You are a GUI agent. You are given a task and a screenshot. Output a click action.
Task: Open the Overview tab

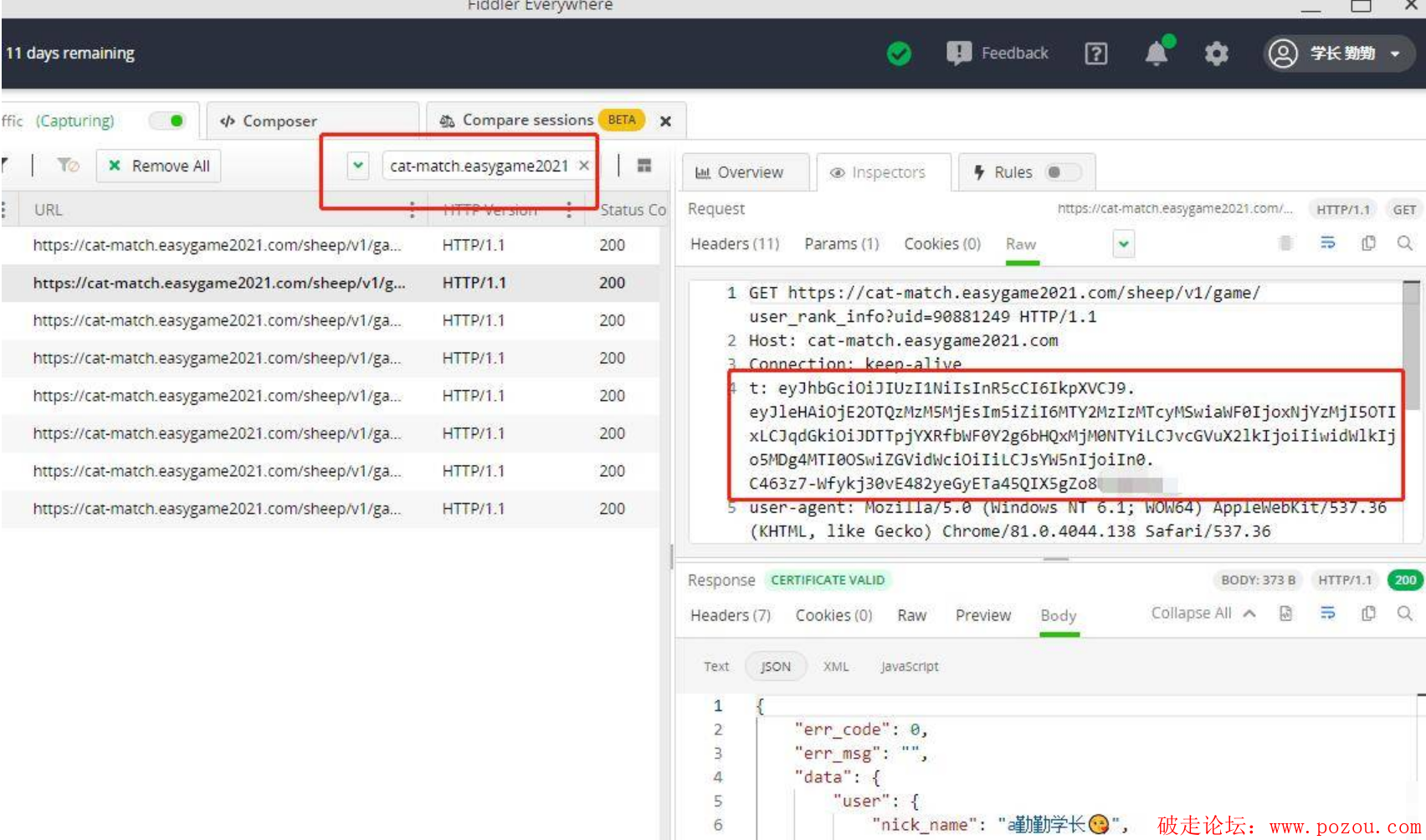tap(745, 172)
